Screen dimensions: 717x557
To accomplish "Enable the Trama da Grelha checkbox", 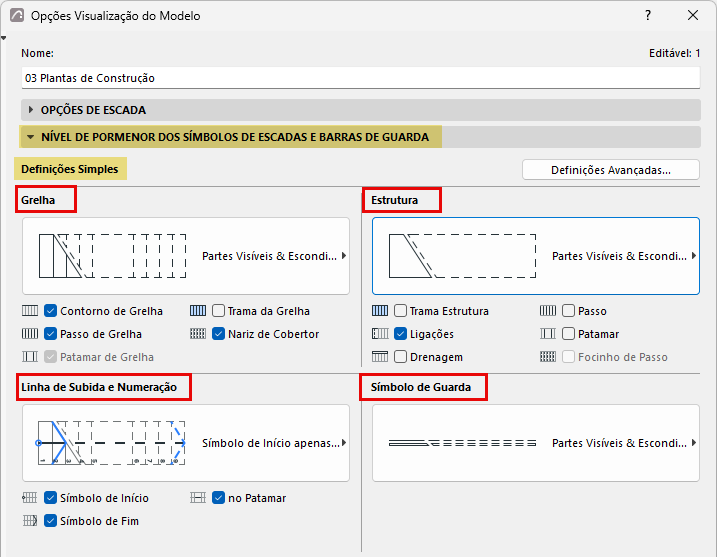I will pos(219,311).
